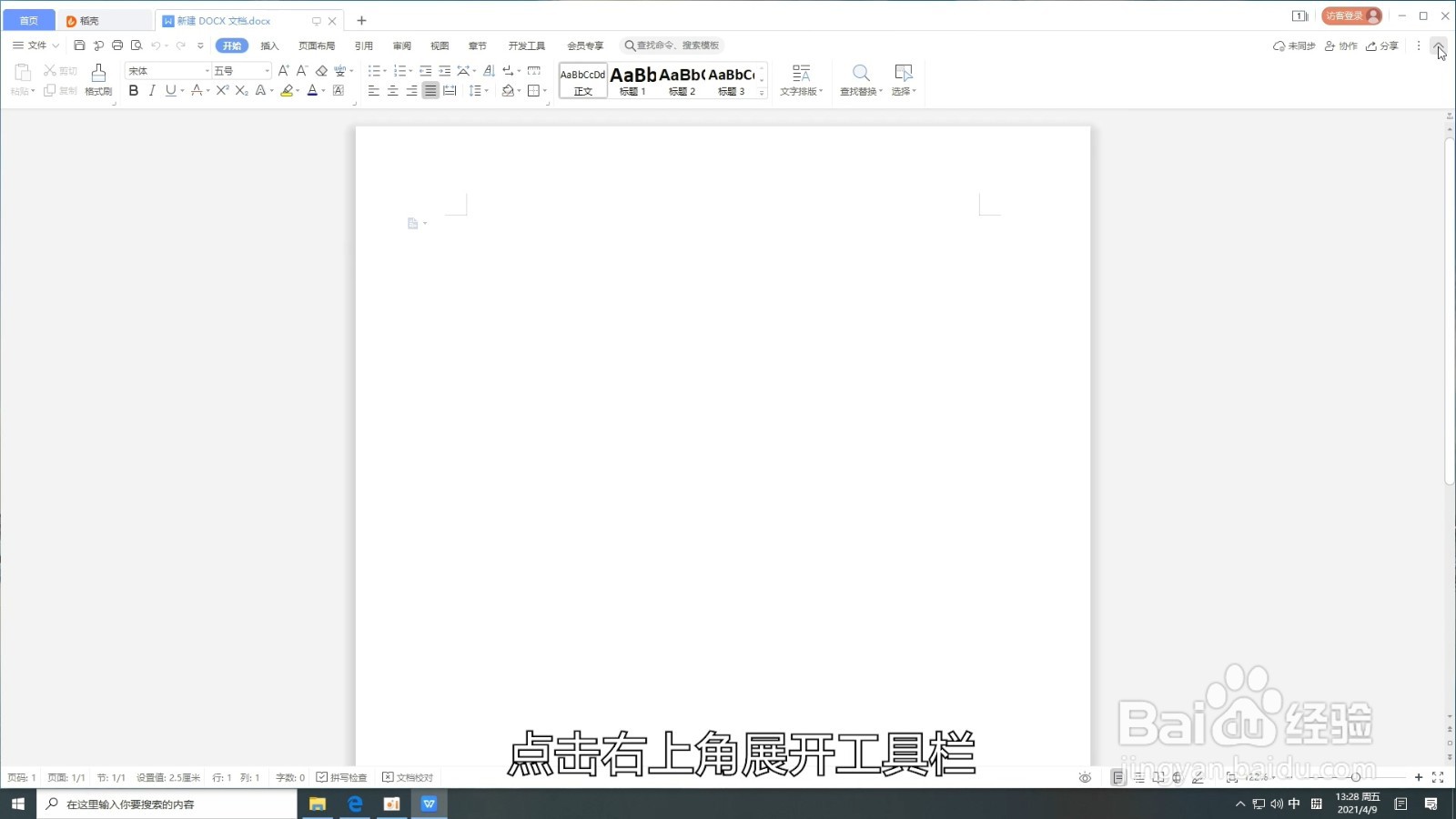Toggle document proofreading (文档校对) in status bar
This screenshot has height=819, width=1456.
pos(408,777)
